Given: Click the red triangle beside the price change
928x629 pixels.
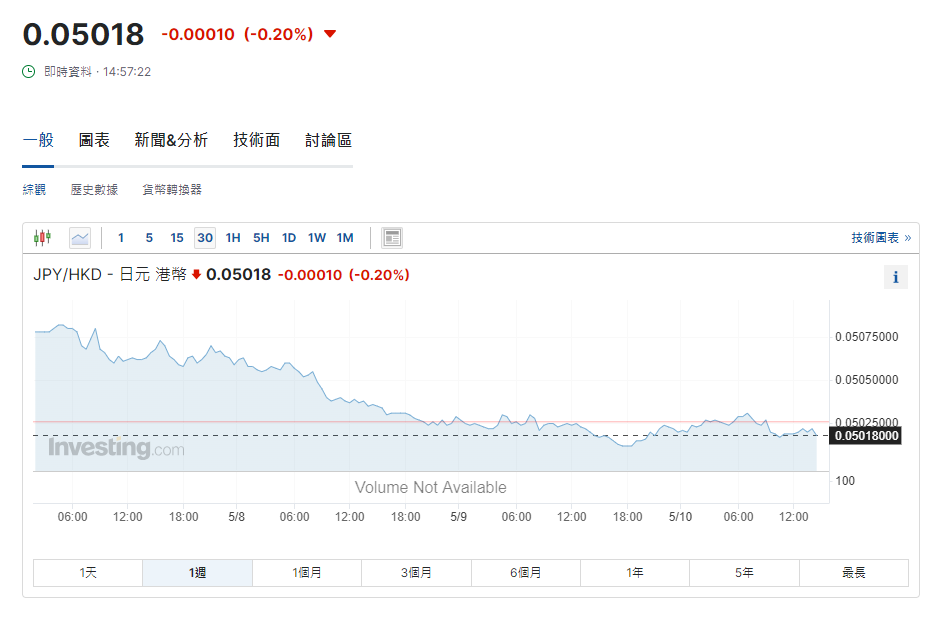Looking at the screenshot, I should coord(330,33).
